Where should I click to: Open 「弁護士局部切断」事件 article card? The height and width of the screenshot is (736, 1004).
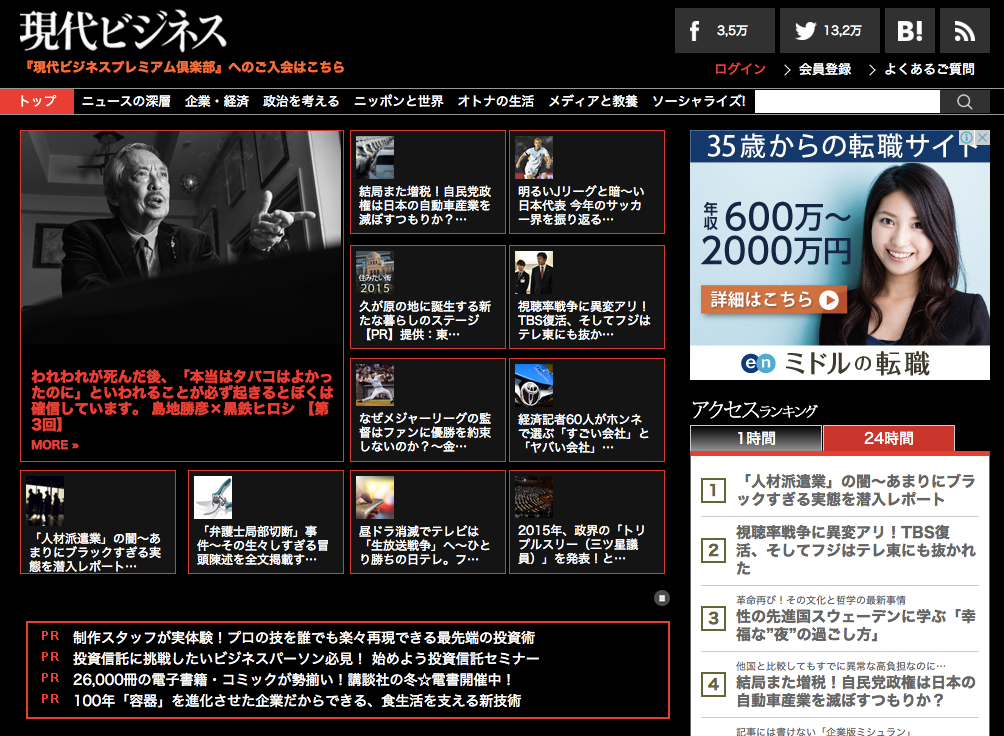[x=266, y=522]
